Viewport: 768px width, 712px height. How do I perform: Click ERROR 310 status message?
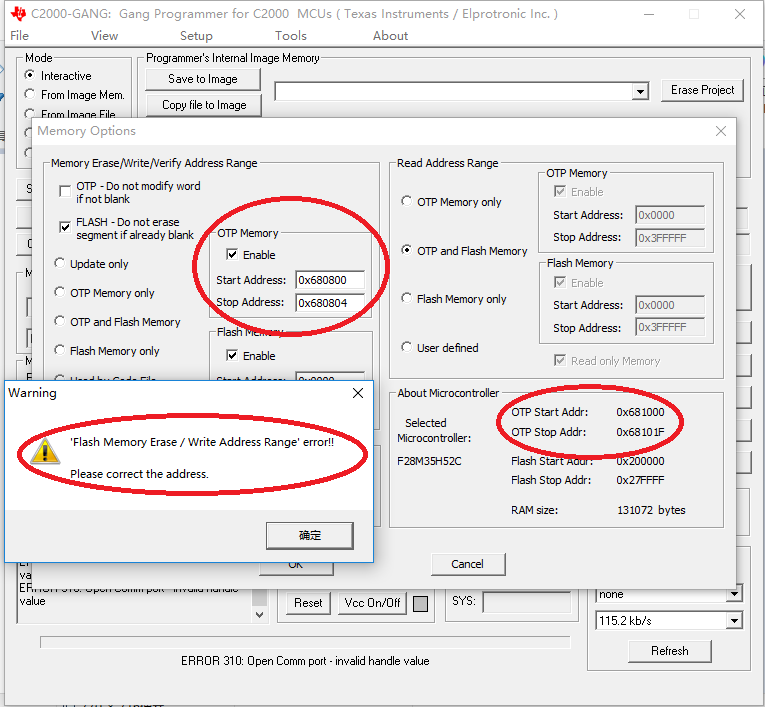pyautogui.click(x=305, y=662)
